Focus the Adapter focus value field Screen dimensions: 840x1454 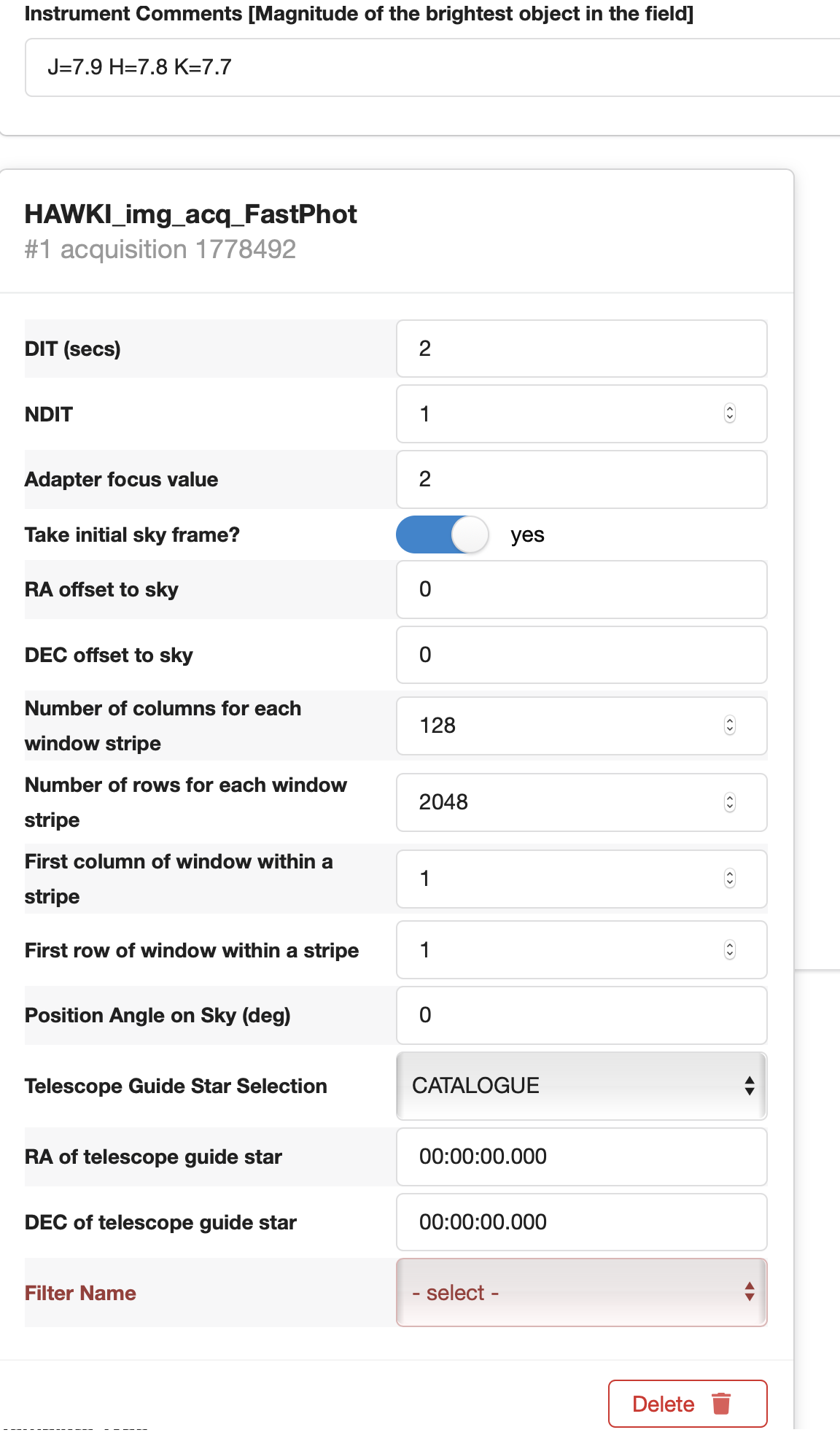point(581,479)
